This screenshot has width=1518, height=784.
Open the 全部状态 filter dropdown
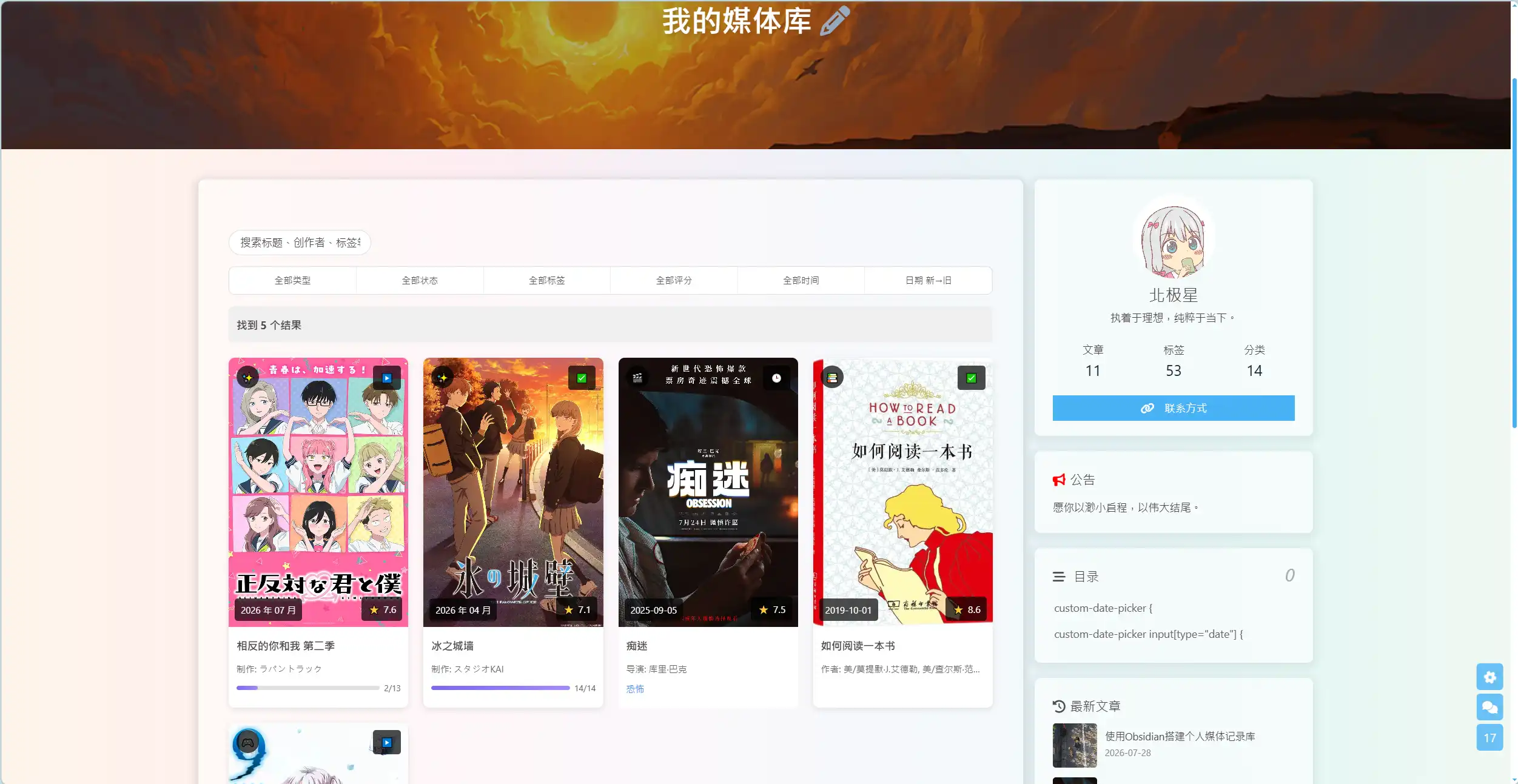[x=420, y=280]
